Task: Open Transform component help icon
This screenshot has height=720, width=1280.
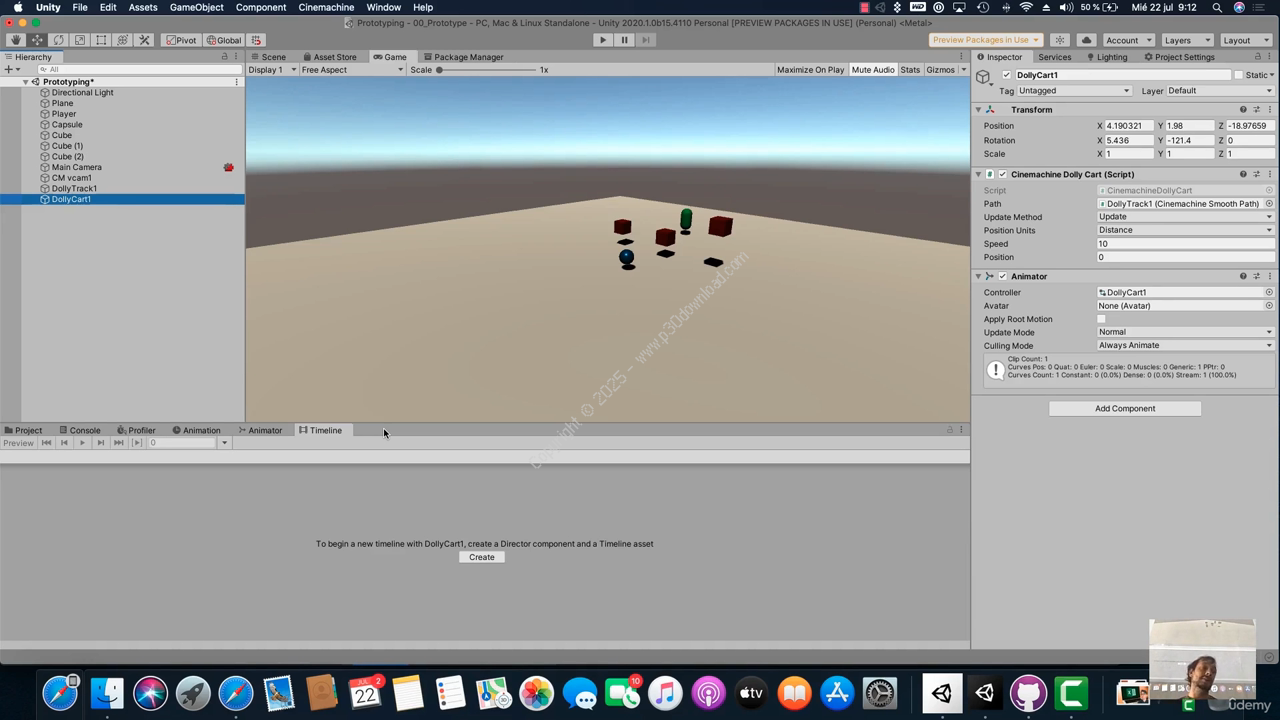Action: [1243, 110]
